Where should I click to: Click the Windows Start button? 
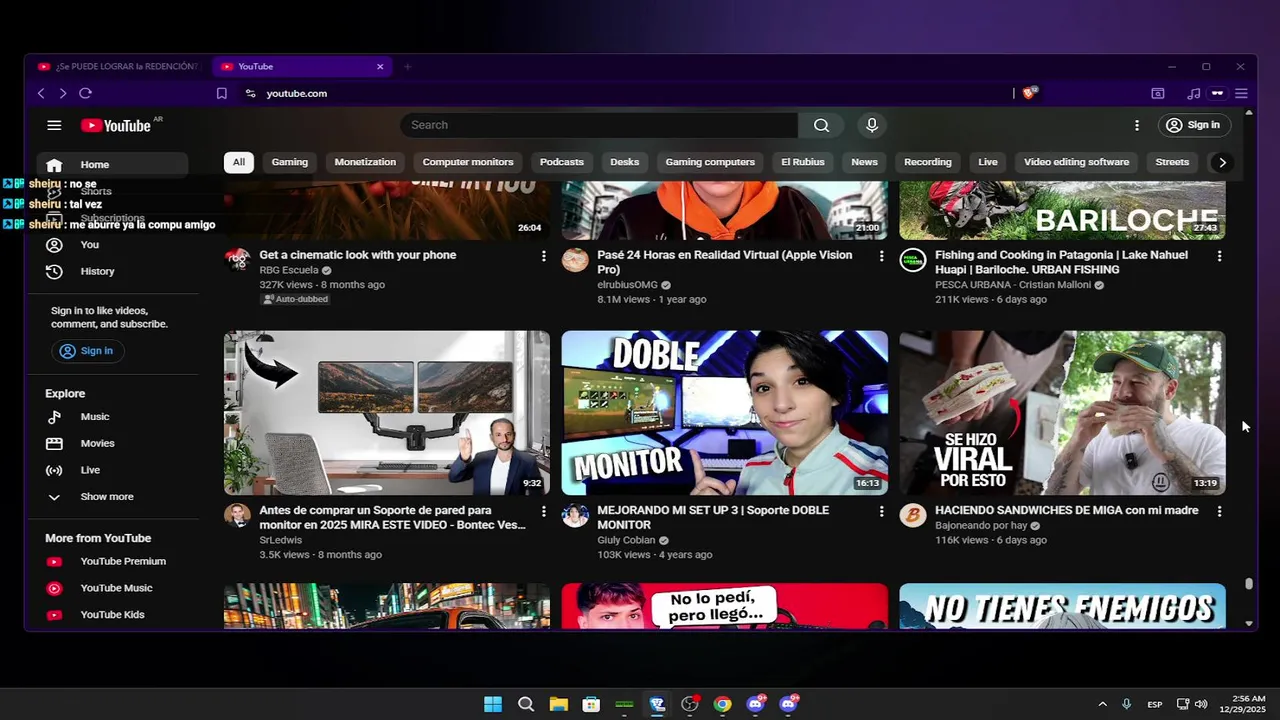(493, 704)
